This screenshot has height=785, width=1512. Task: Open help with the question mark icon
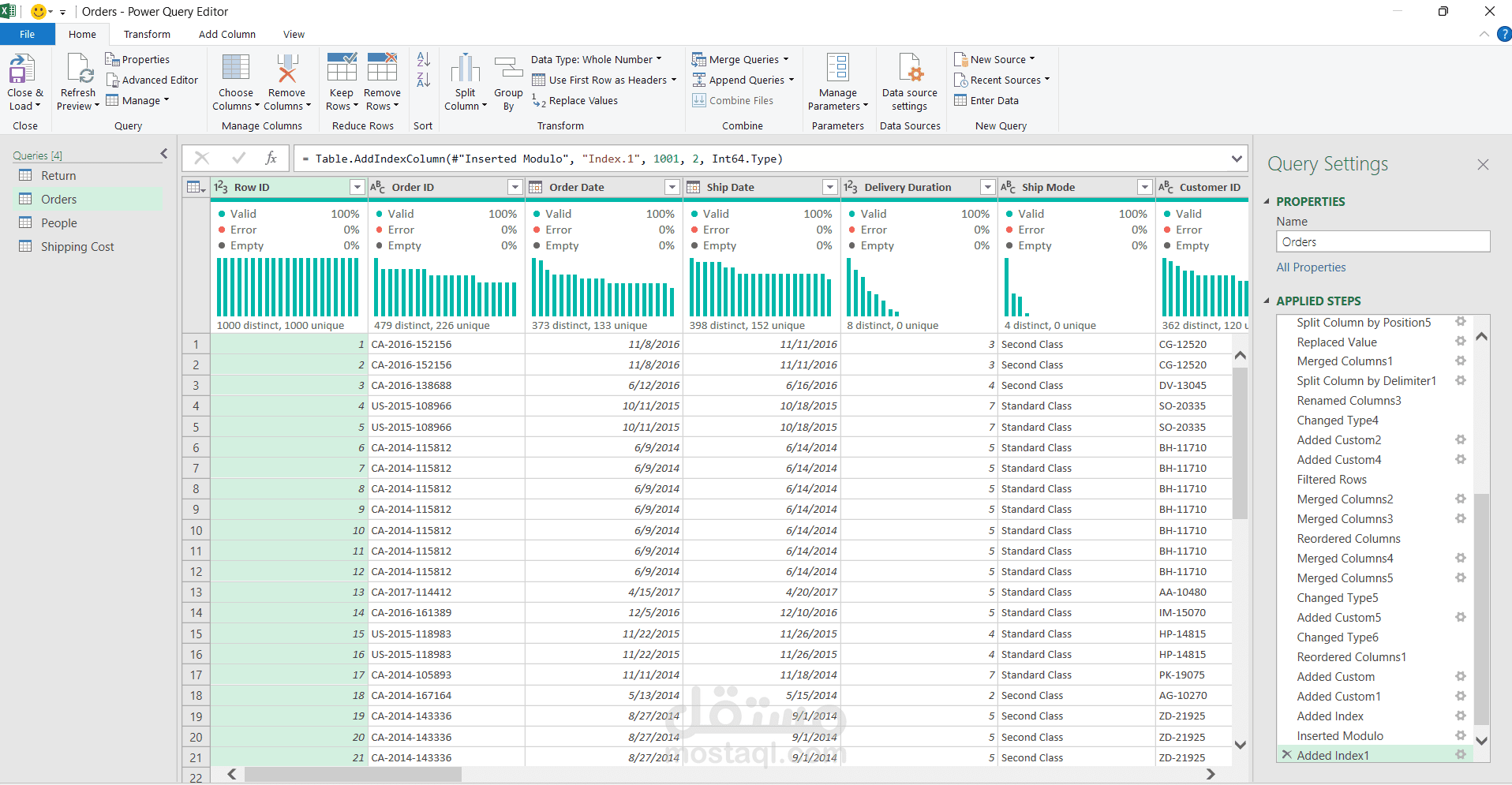point(1504,34)
